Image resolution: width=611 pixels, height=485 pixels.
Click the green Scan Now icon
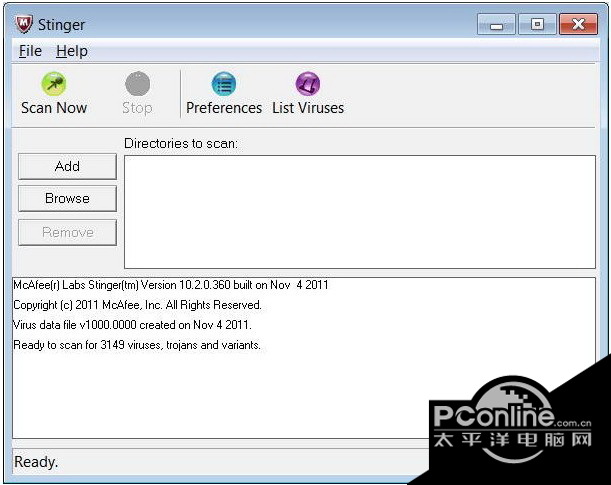(x=54, y=83)
